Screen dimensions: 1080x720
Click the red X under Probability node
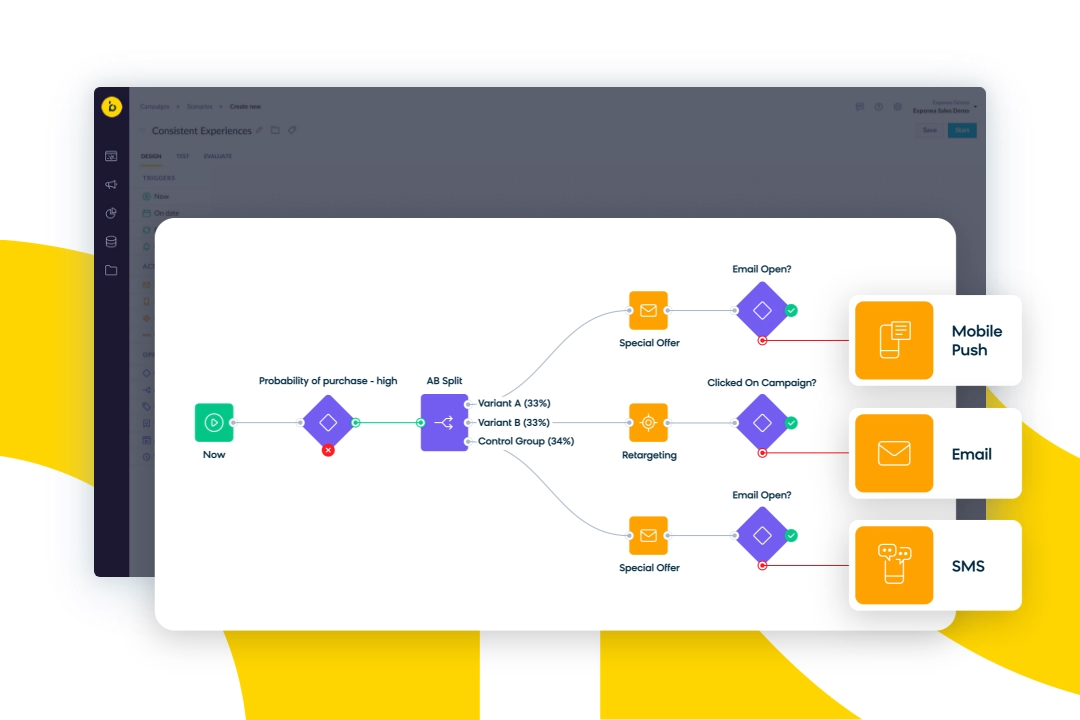328,451
